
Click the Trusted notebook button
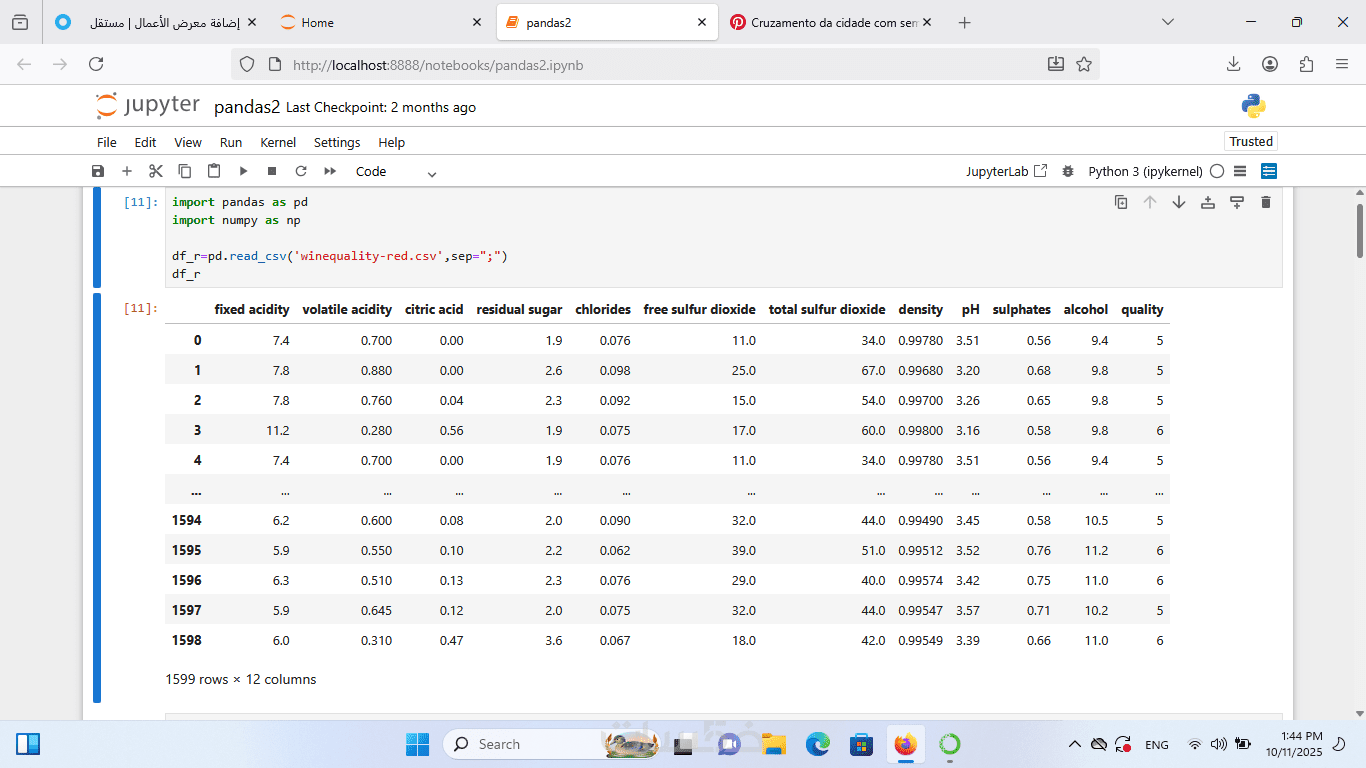[1251, 141]
